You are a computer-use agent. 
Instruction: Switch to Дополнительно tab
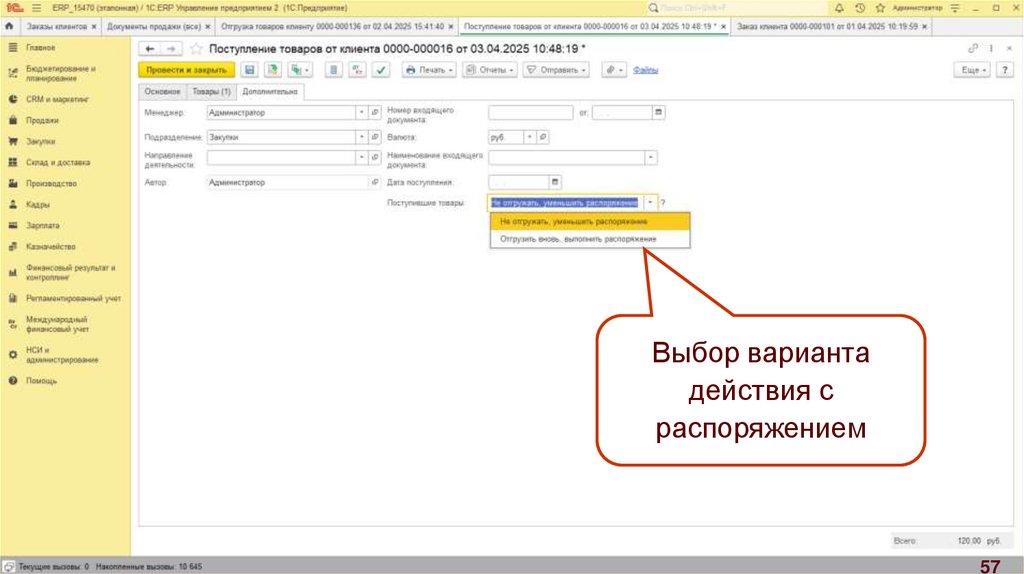tap(270, 91)
